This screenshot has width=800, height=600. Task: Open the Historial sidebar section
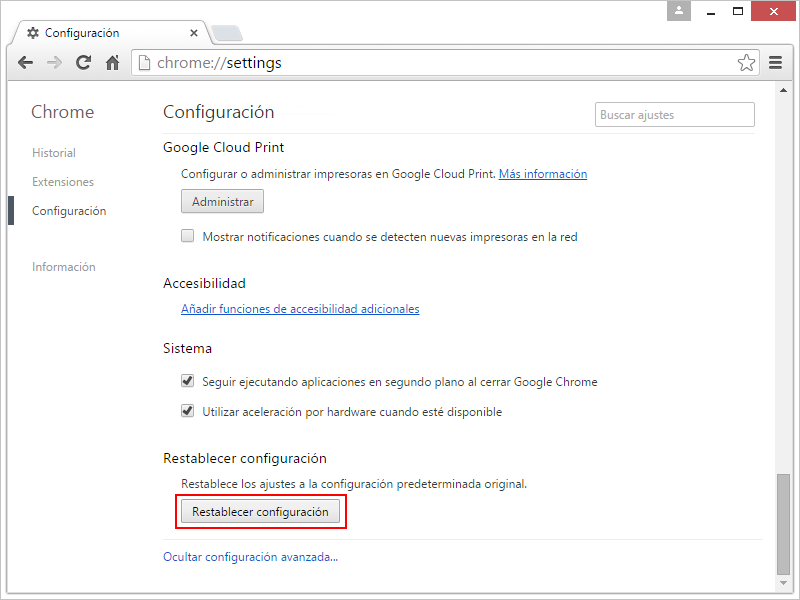[54, 153]
